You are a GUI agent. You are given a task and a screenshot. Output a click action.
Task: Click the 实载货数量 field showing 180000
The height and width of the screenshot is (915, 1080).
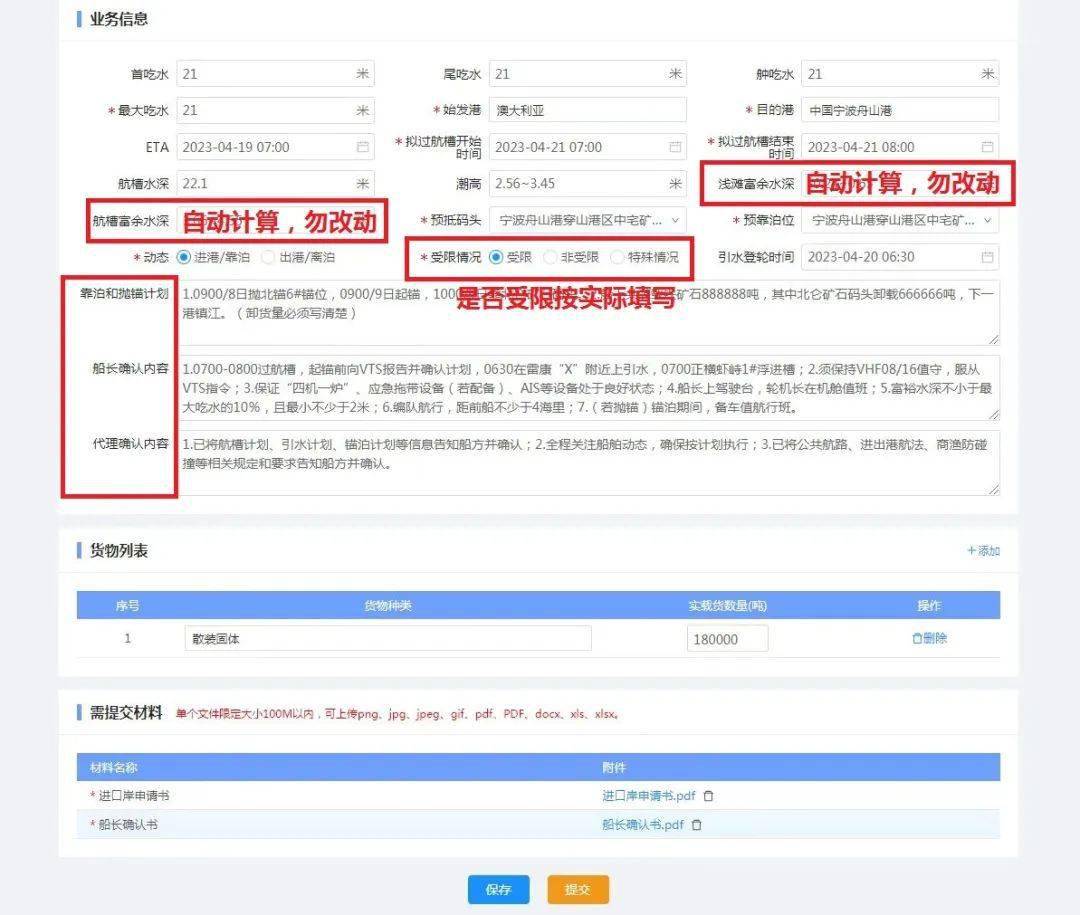(x=726, y=638)
